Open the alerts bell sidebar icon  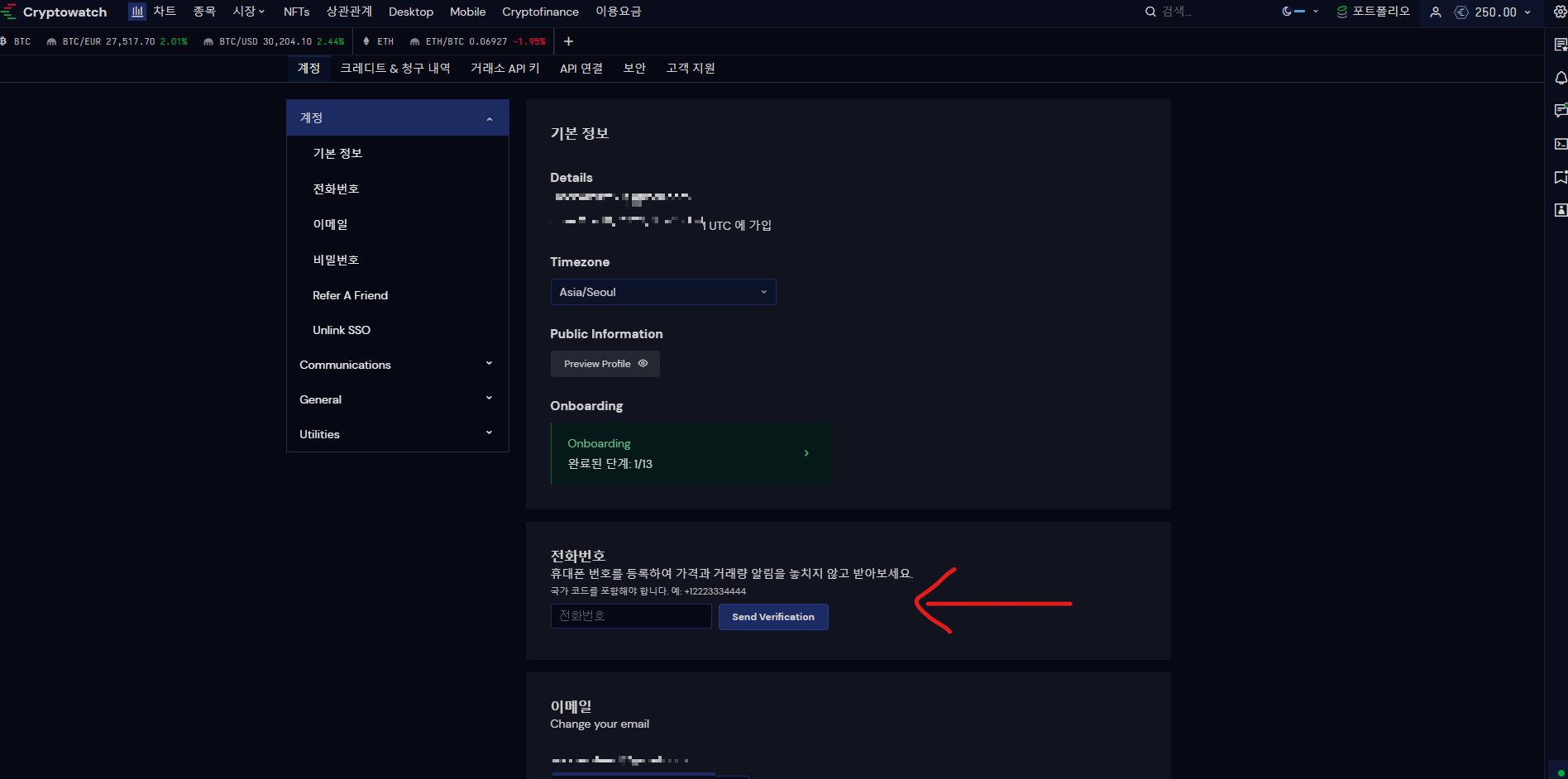pos(1561,78)
